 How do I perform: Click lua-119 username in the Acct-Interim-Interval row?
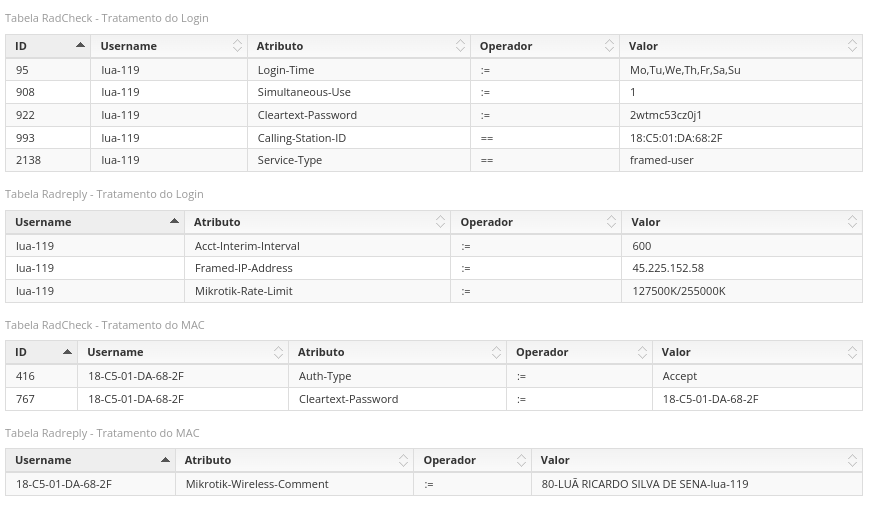35,246
